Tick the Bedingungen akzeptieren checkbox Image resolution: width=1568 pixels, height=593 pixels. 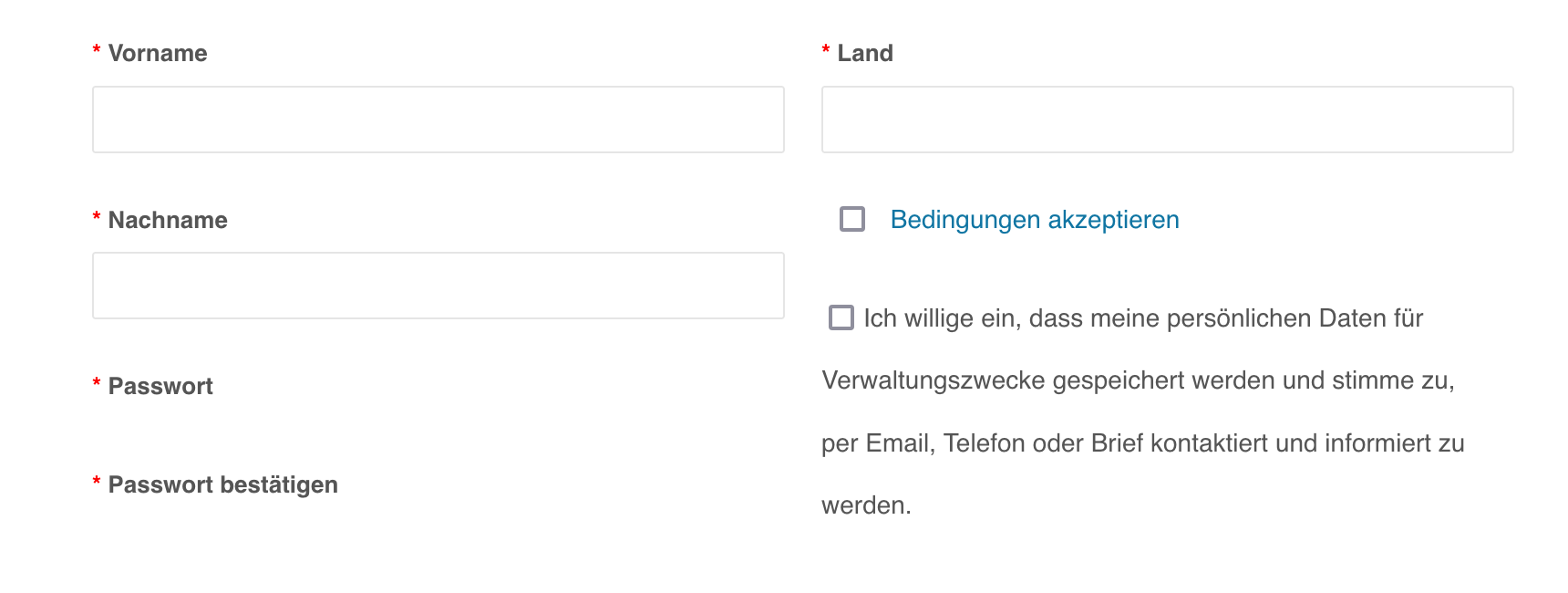[x=852, y=219]
